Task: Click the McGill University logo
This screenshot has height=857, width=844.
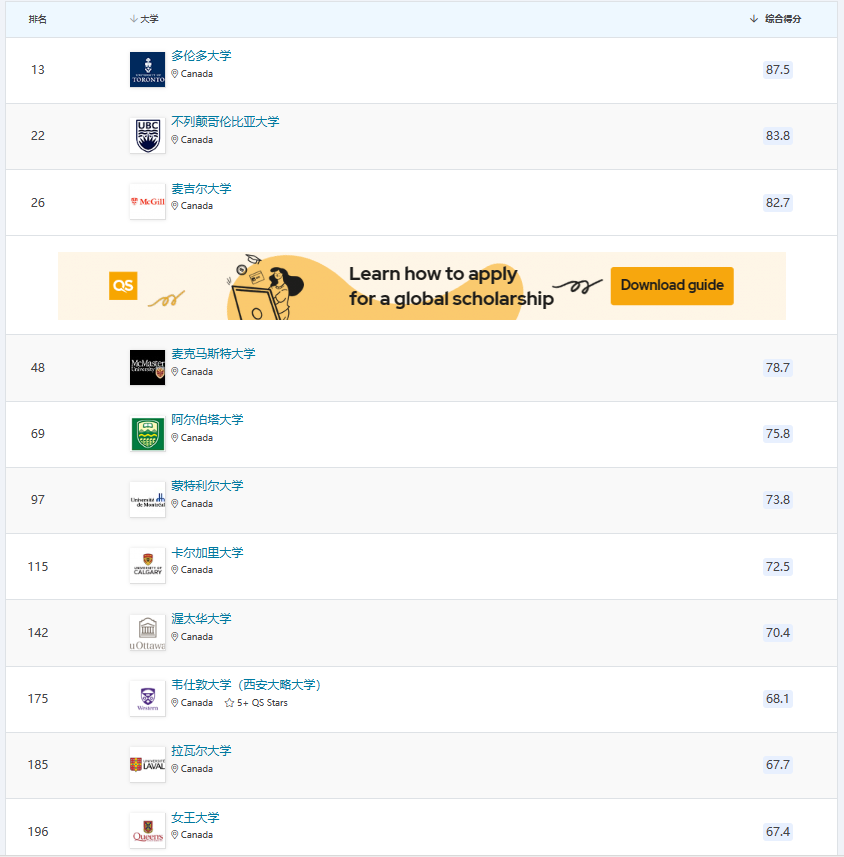Action: point(148,202)
